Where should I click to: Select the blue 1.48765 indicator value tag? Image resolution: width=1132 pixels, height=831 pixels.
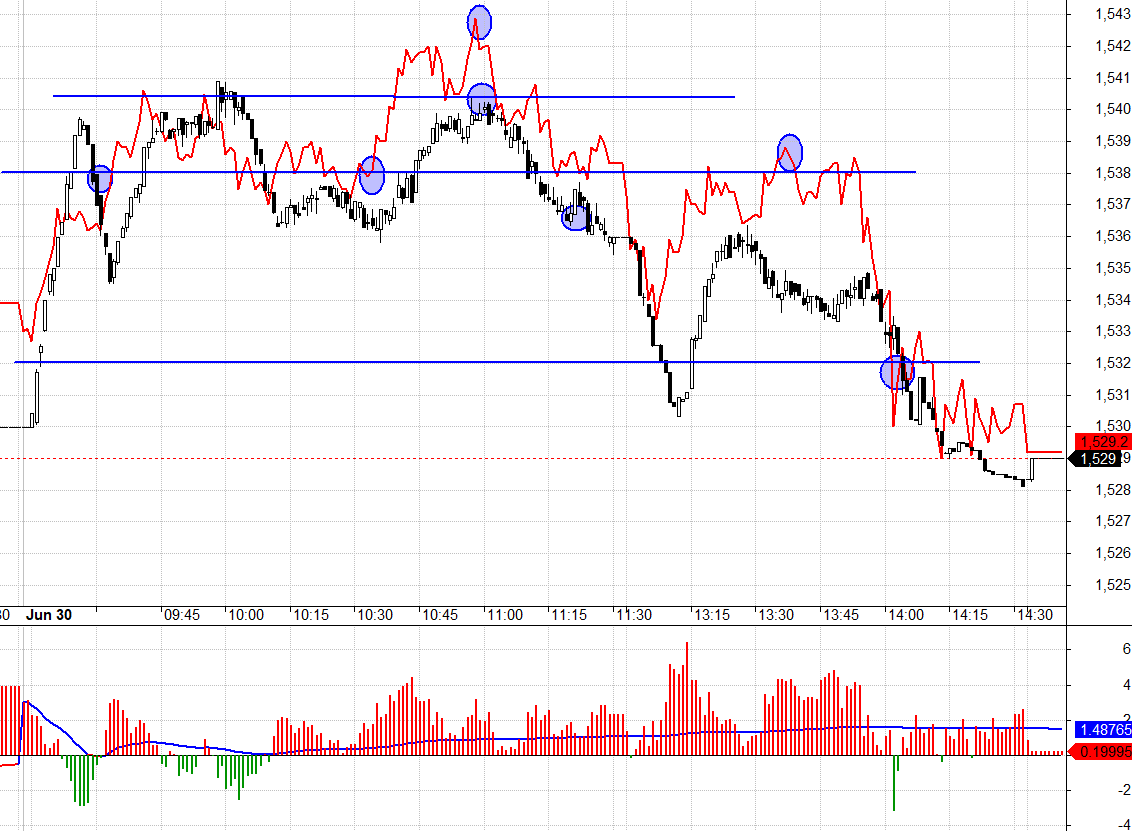click(x=1102, y=730)
